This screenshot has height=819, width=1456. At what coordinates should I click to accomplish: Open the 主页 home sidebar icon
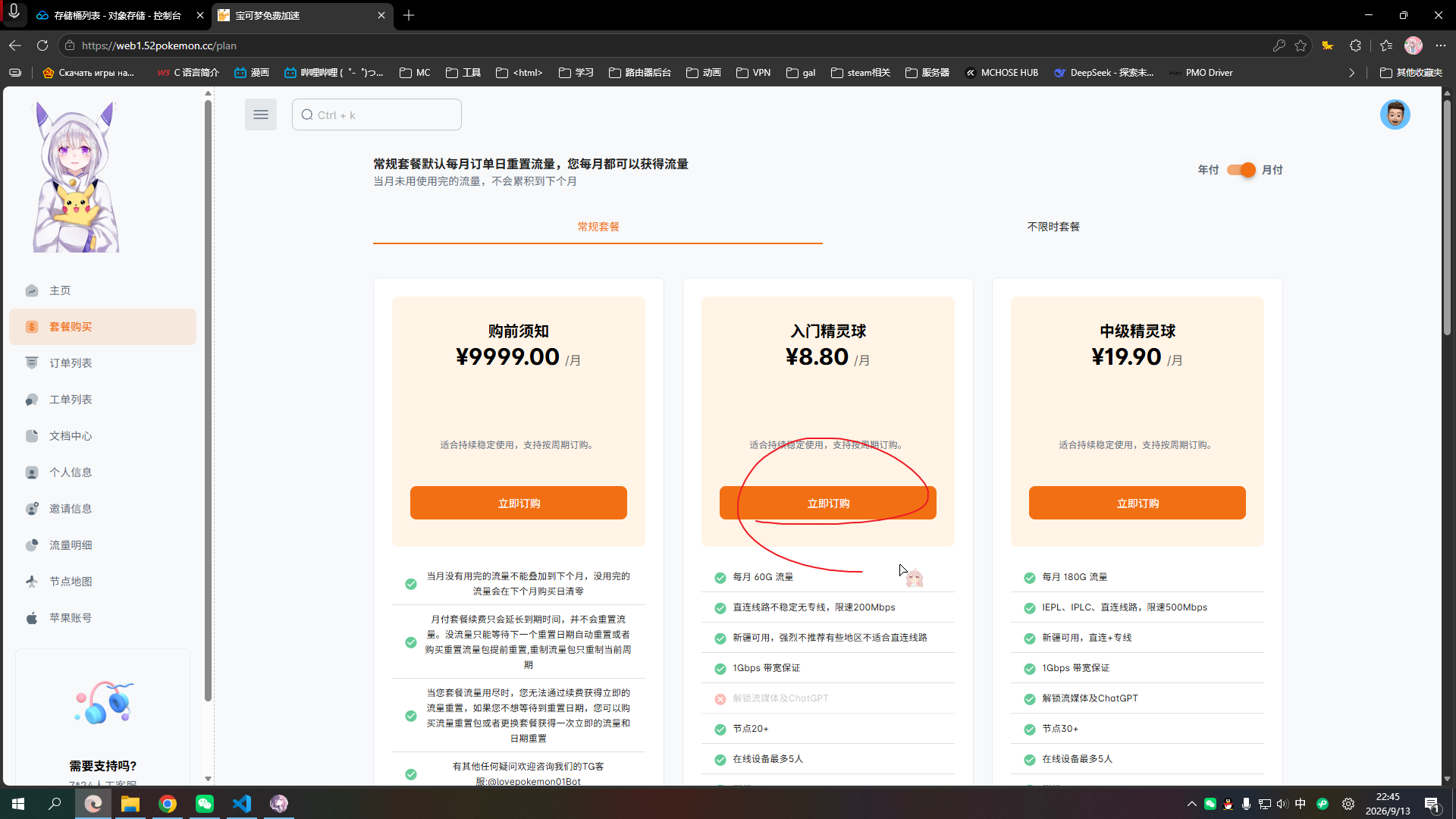pos(32,290)
